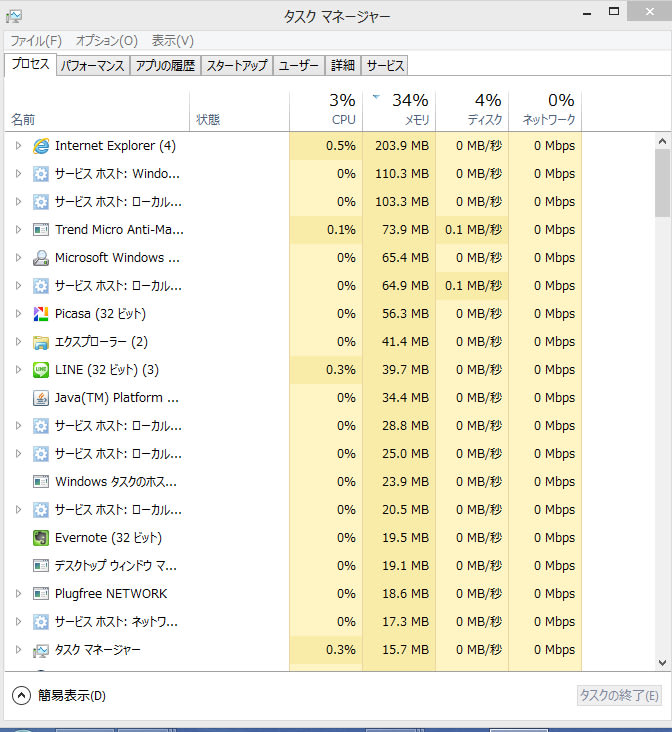Screen dimensions: 672x732
Task: Click the Task Manager title bar icon
Action: [x=14, y=17]
